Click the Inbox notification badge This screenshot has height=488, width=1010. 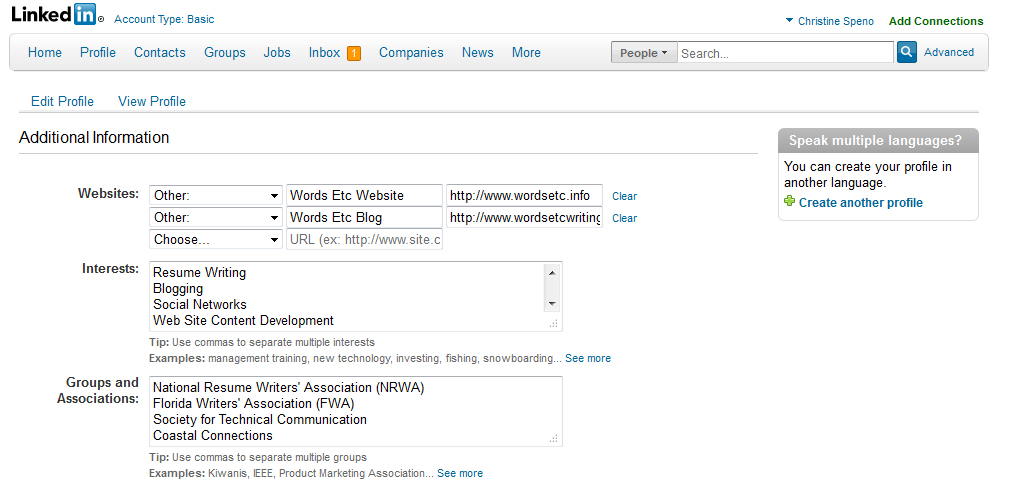[354, 53]
